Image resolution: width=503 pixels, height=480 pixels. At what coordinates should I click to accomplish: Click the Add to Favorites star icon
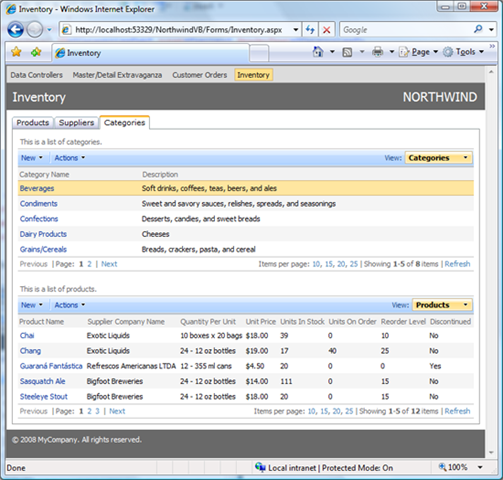pyautogui.click(x=36, y=52)
